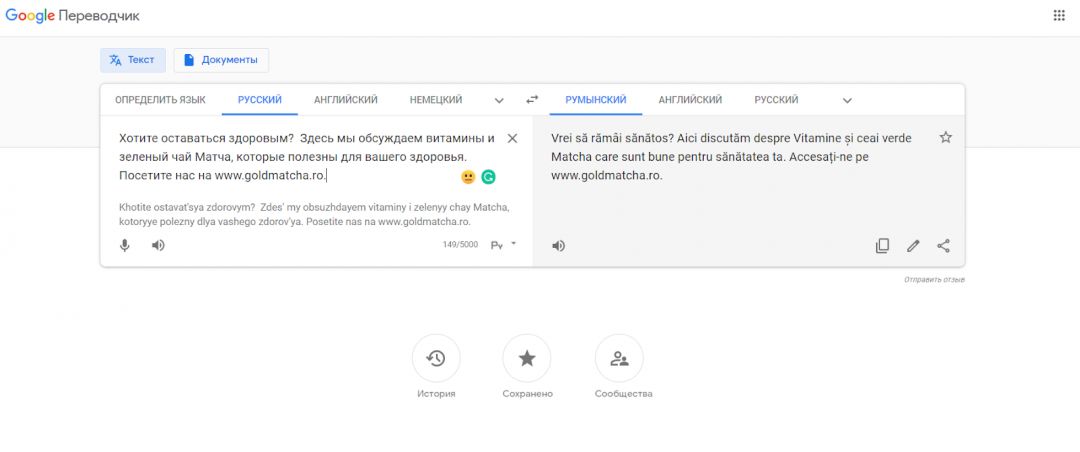Copy the translation to clipboard

coord(882,245)
